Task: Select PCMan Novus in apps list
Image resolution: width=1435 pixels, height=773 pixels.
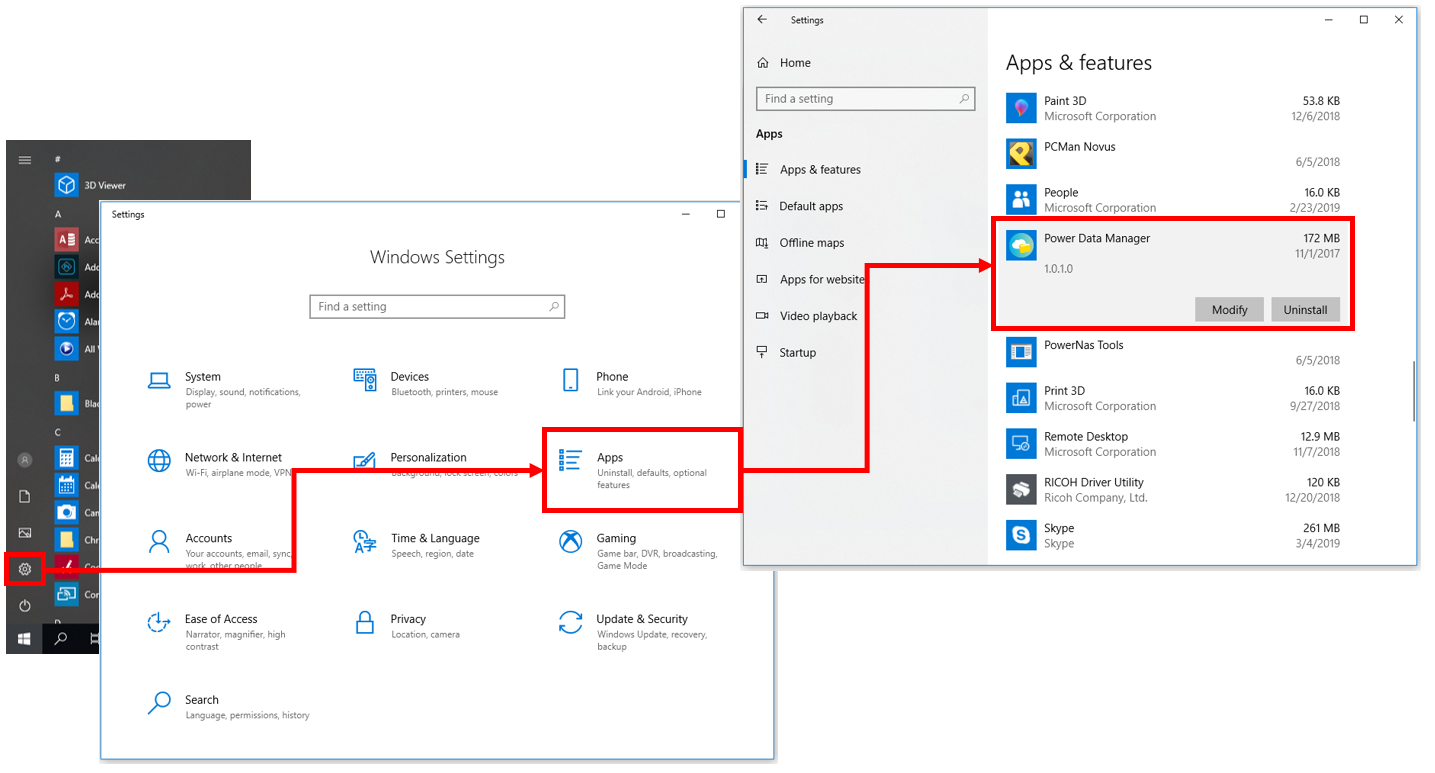Action: pyautogui.click(x=1175, y=154)
